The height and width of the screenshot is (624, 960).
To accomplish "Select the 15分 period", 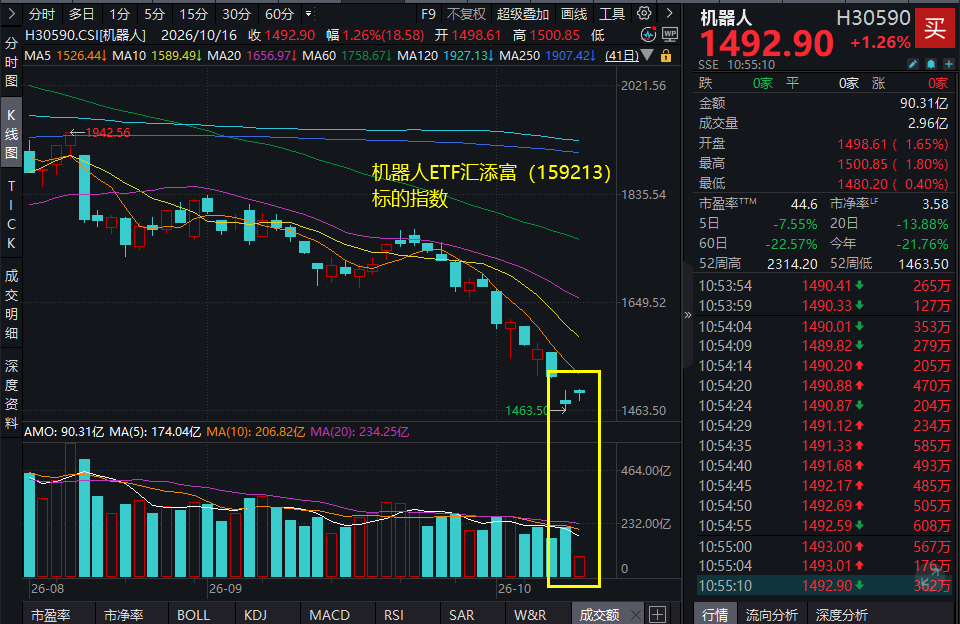I will 193,14.
